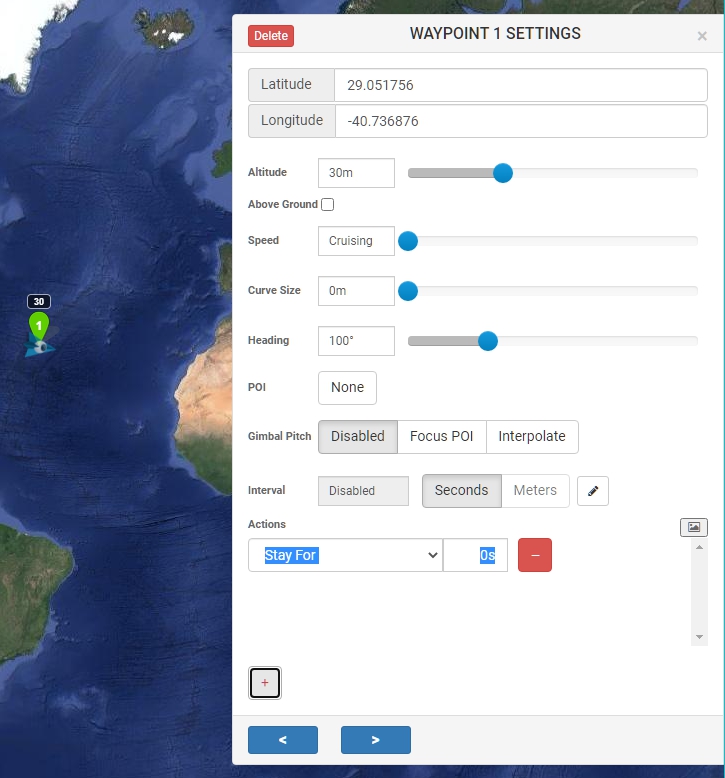Select Meters interval mode
This screenshot has width=725, height=778.
click(x=535, y=491)
